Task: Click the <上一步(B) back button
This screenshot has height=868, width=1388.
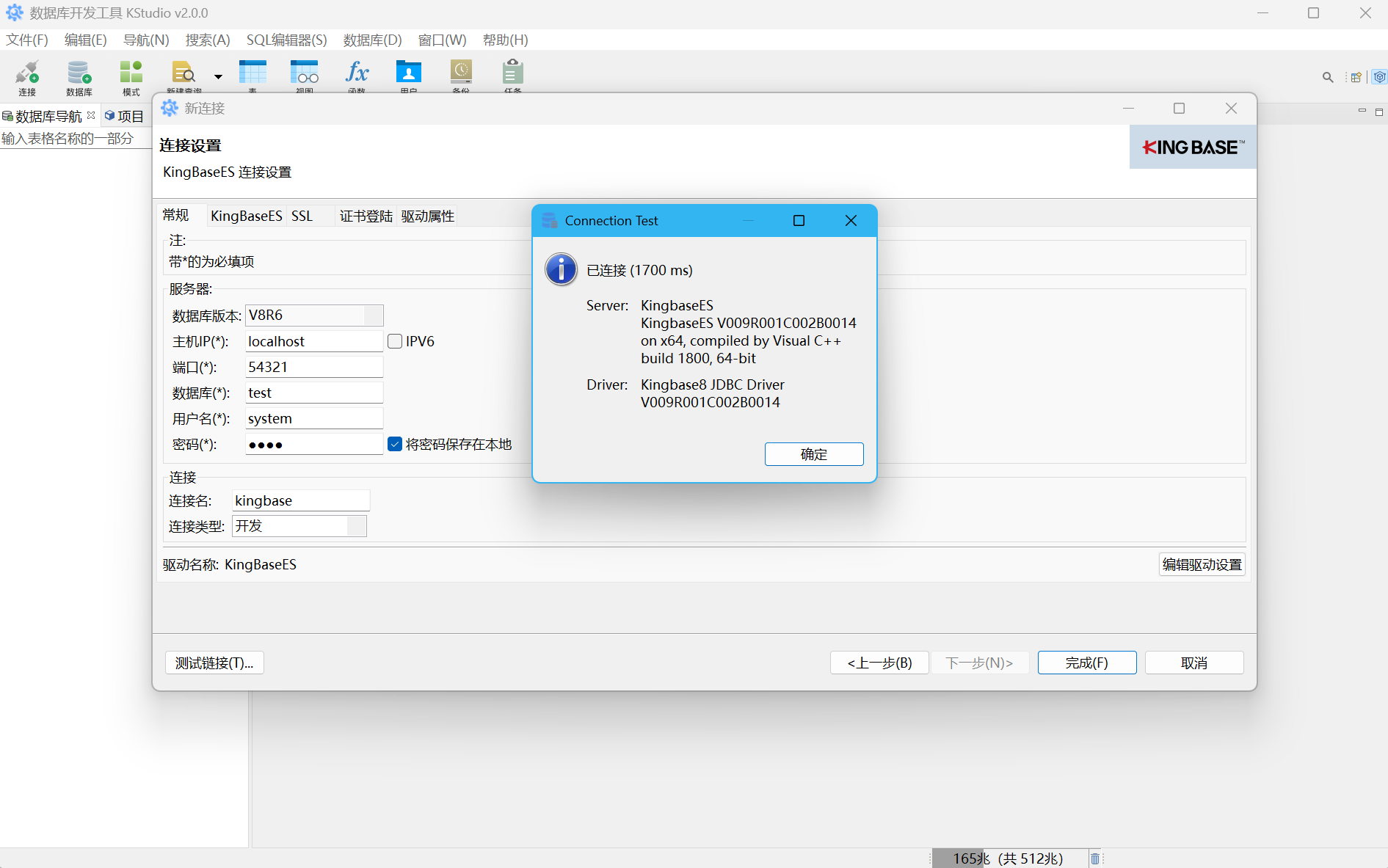Action: point(879,663)
